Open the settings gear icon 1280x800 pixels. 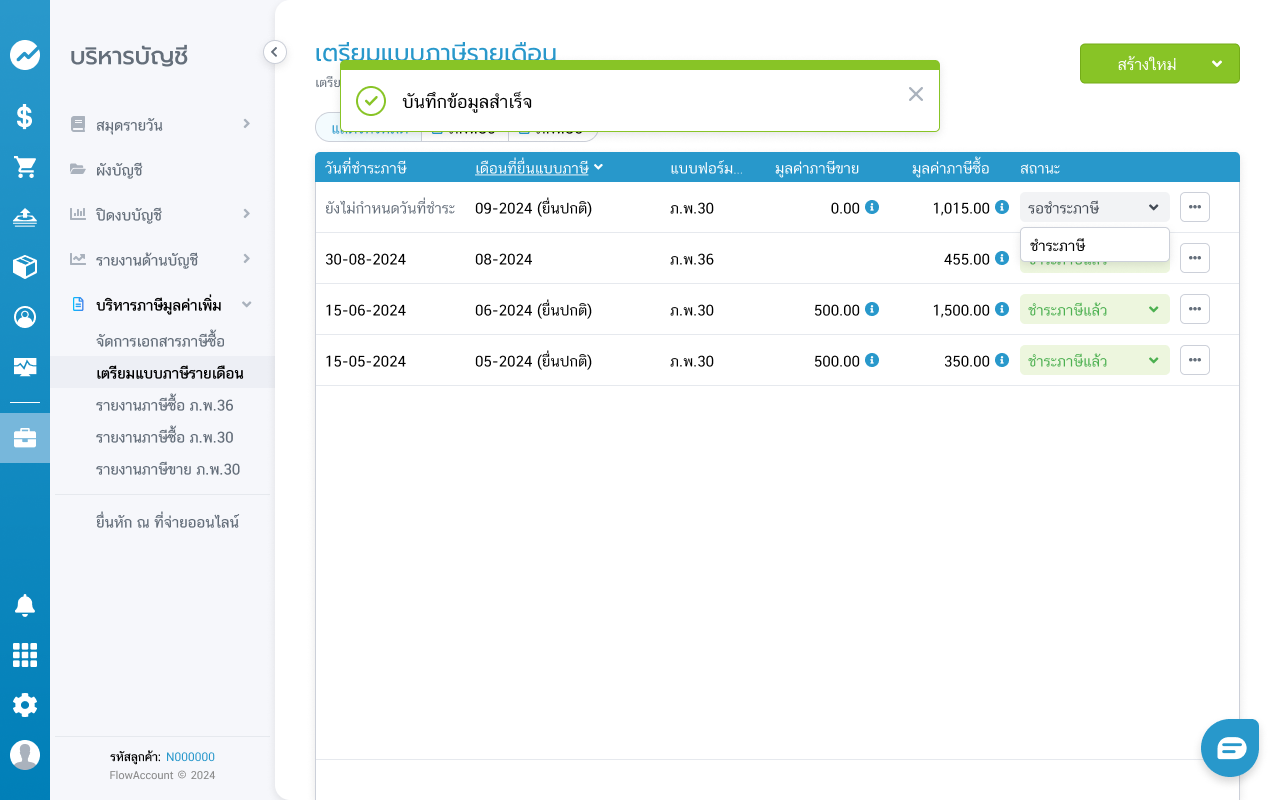(x=25, y=705)
